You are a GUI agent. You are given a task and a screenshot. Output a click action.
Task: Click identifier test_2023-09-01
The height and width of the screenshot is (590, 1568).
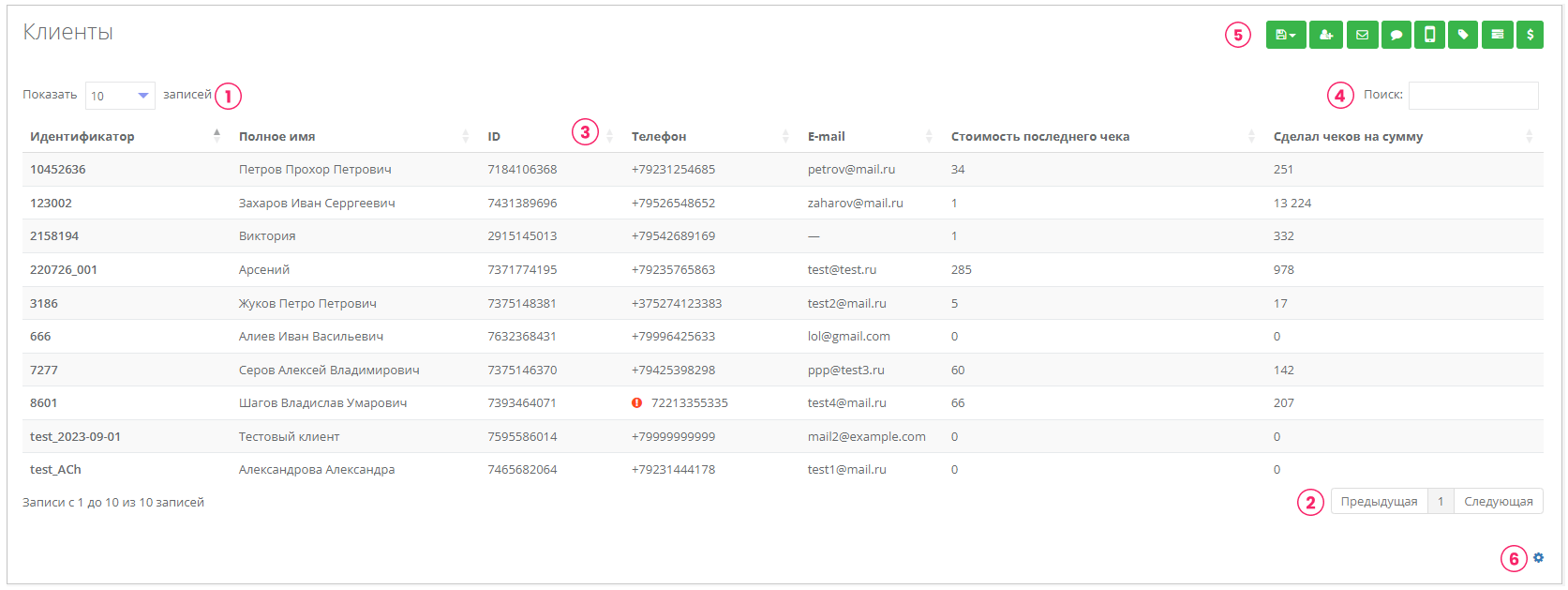tap(75, 436)
